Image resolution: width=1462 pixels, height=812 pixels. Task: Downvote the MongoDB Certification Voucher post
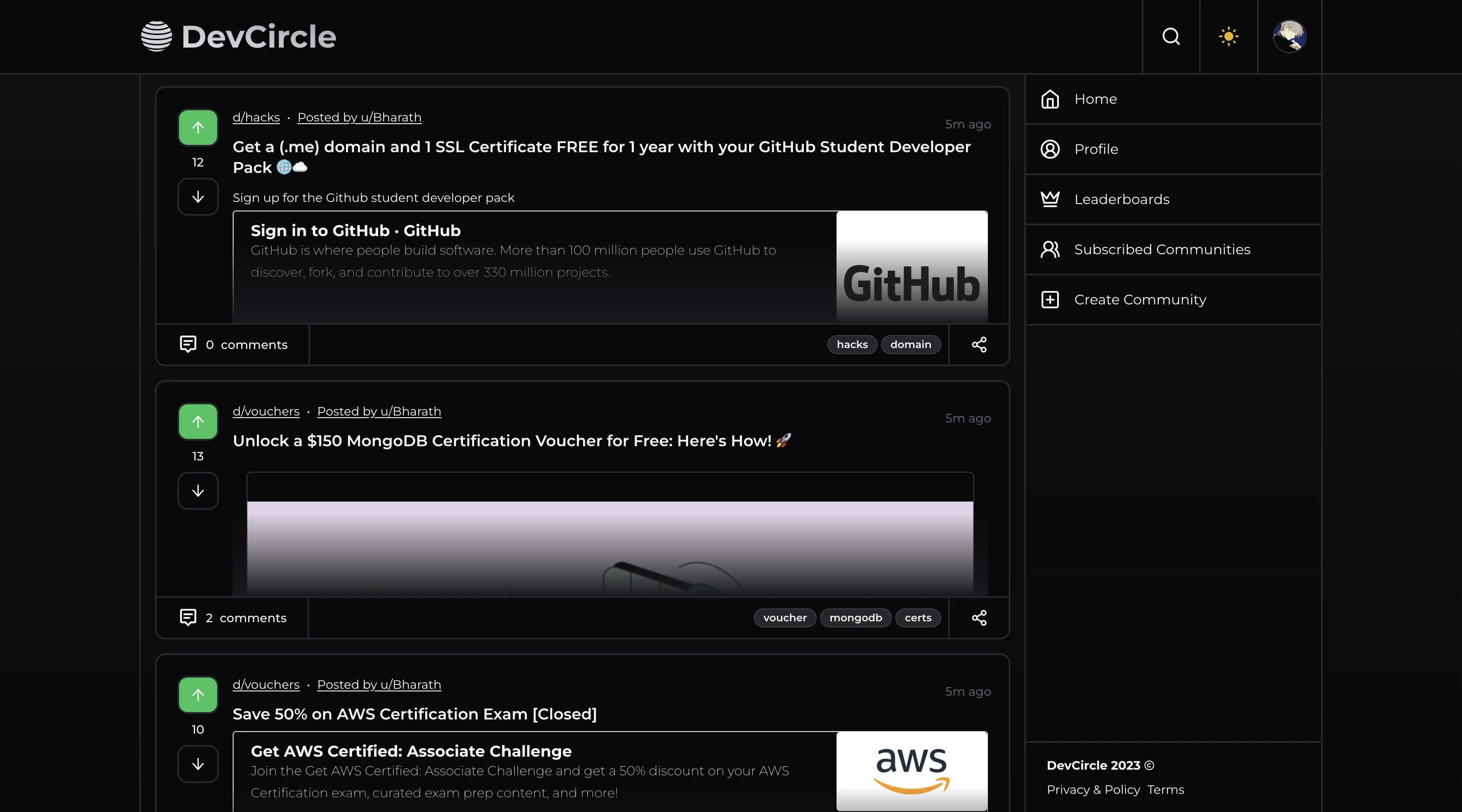click(x=198, y=491)
